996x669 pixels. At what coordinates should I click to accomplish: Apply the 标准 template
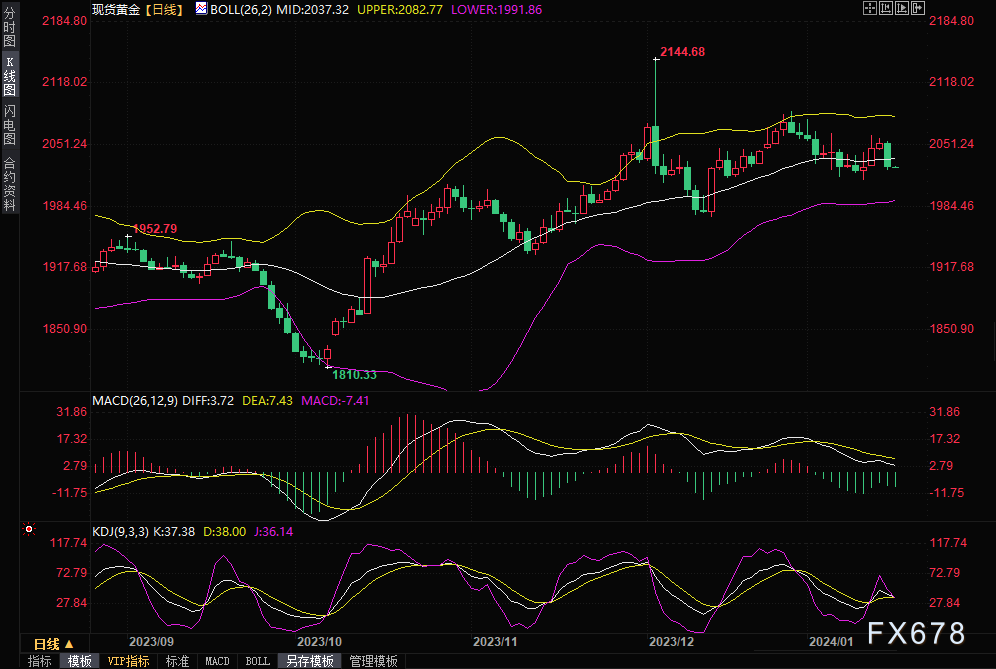(177, 661)
